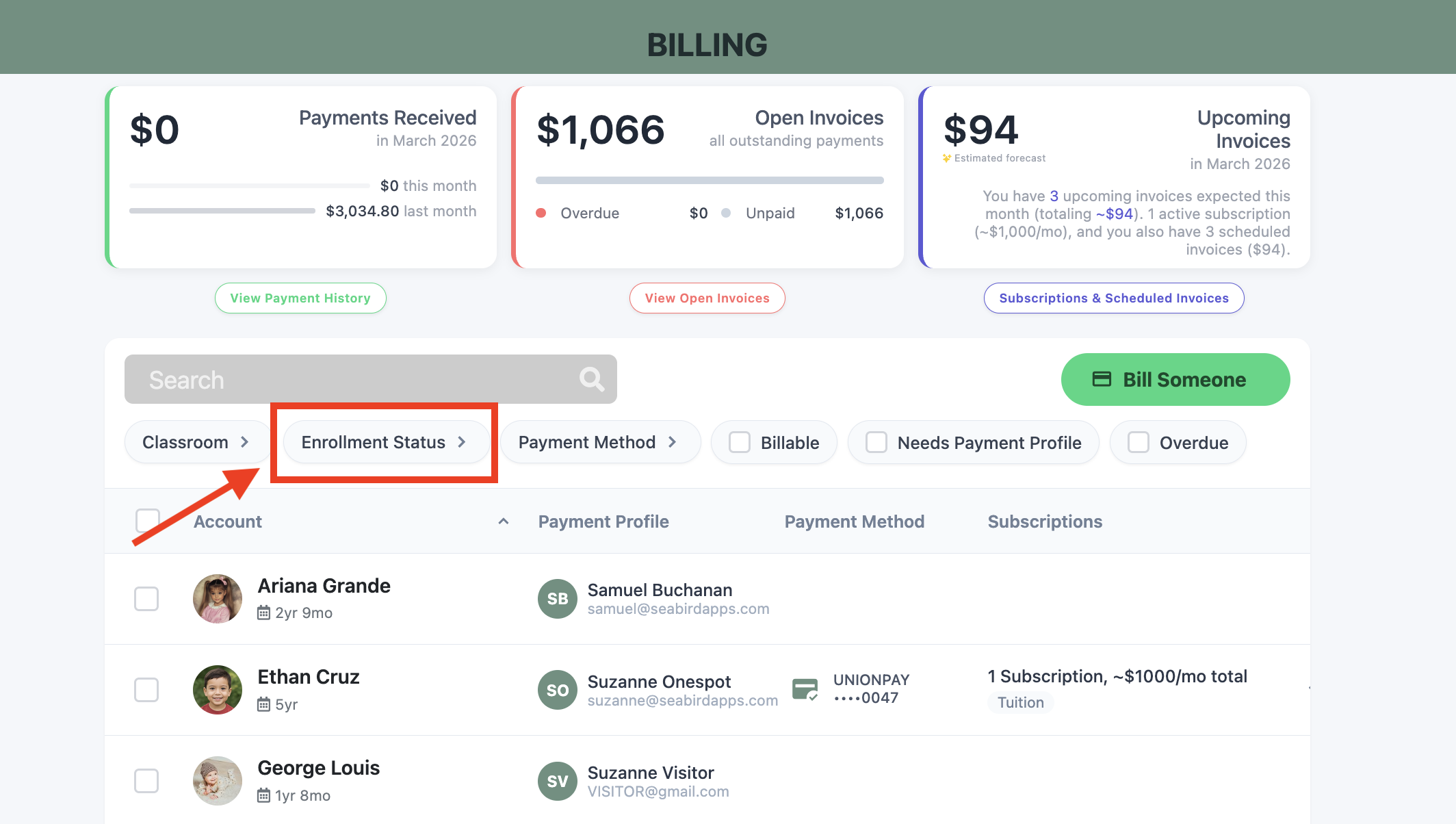Click SV avatar for Suzanne Visitor
The width and height of the screenshot is (1456, 824).
coord(557,781)
